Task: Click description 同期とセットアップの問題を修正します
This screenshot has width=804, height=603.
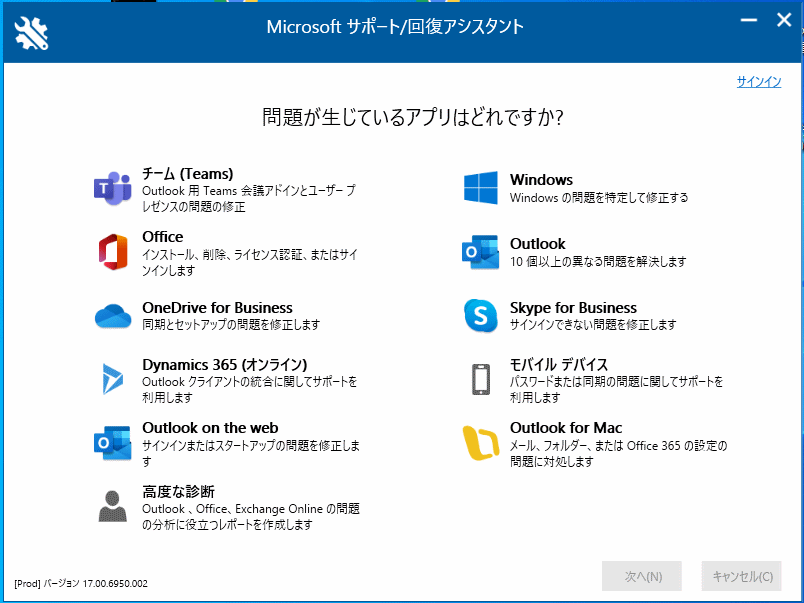Action: (231, 325)
